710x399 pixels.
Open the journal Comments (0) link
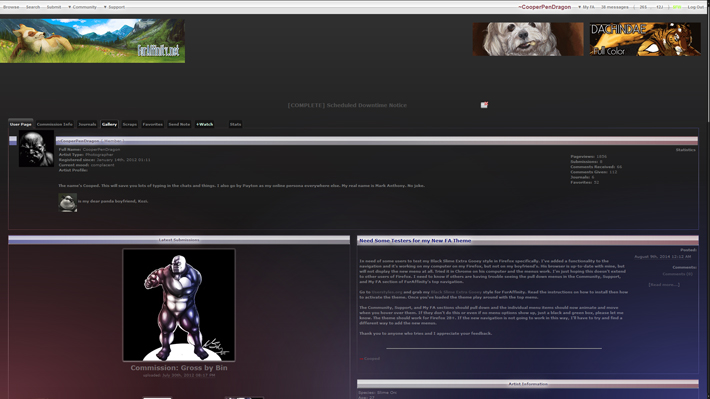point(677,274)
